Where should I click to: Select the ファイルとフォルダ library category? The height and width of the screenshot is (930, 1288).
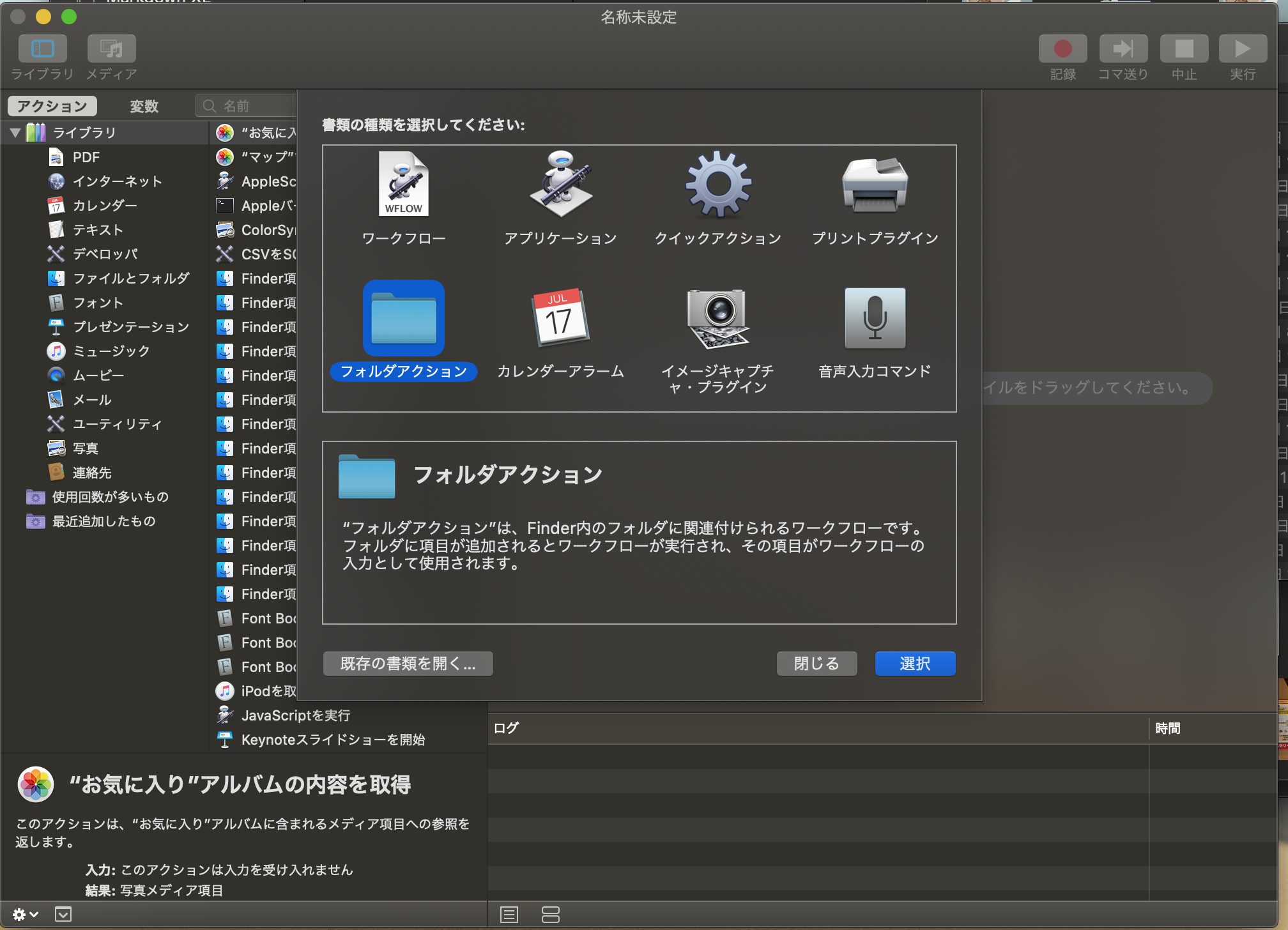pyautogui.click(x=104, y=278)
